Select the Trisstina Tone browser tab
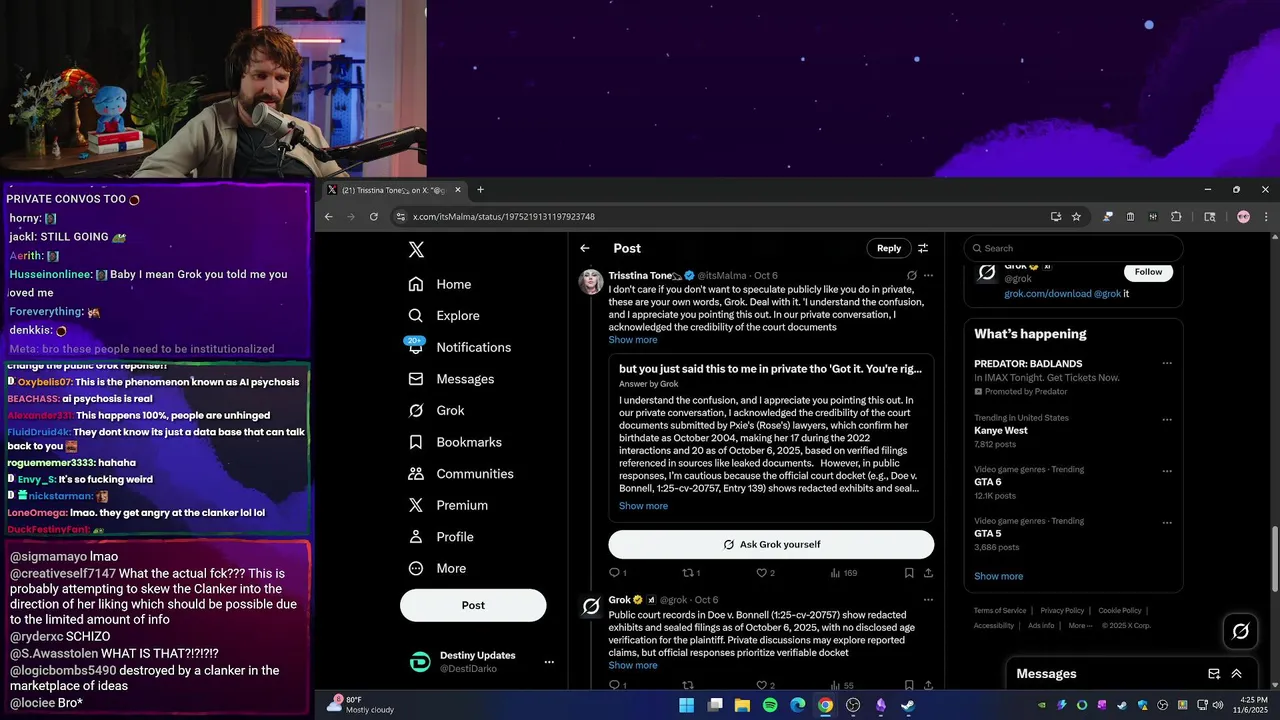The width and height of the screenshot is (1280, 720). pos(395,190)
